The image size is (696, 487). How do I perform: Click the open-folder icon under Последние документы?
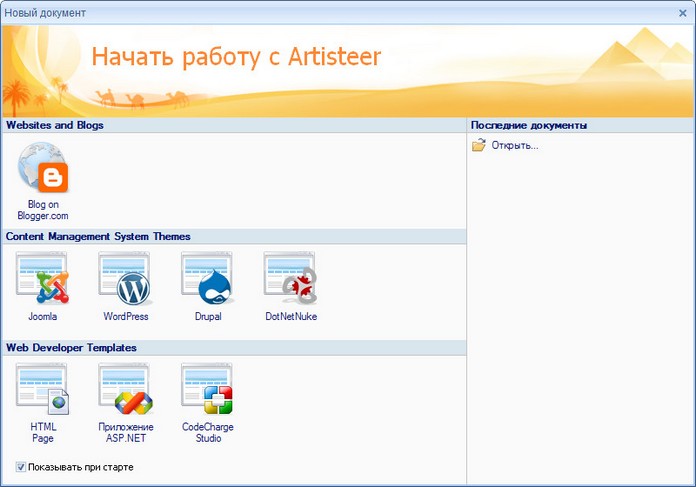click(479, 146)
